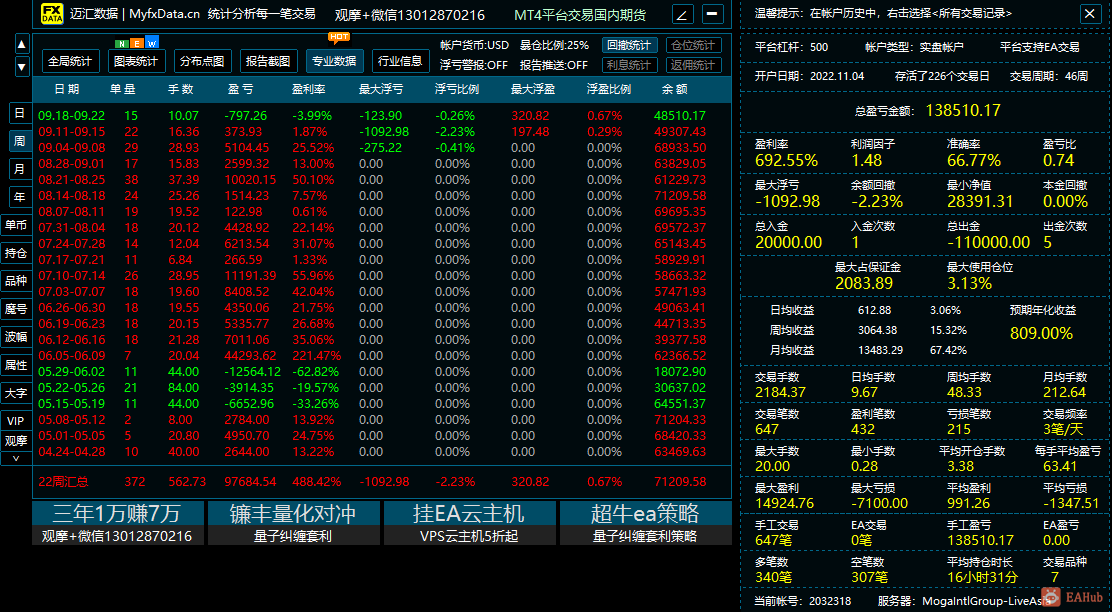Viewport: 1112px width, 612px height.
Task: Expand the chevron below 观摩 in sidebar
Action: click(16, 458)
